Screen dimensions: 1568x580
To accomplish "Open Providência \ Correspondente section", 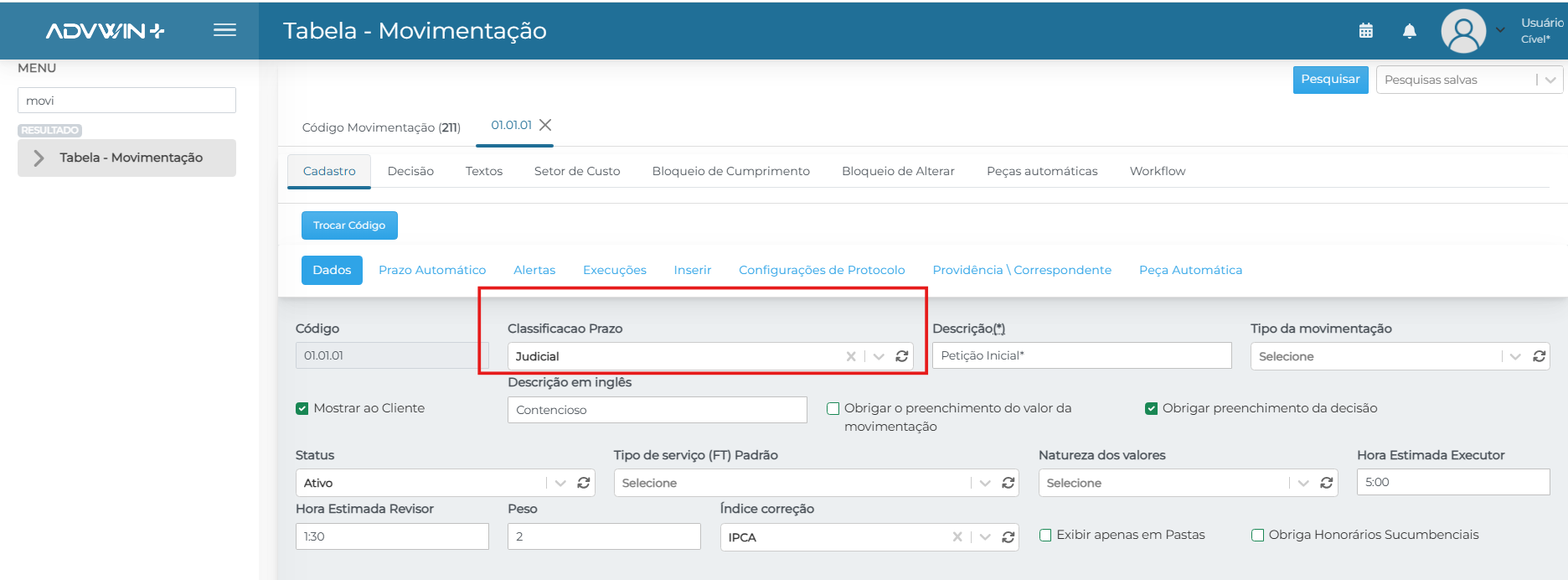I will click(x=1022, y=270).
